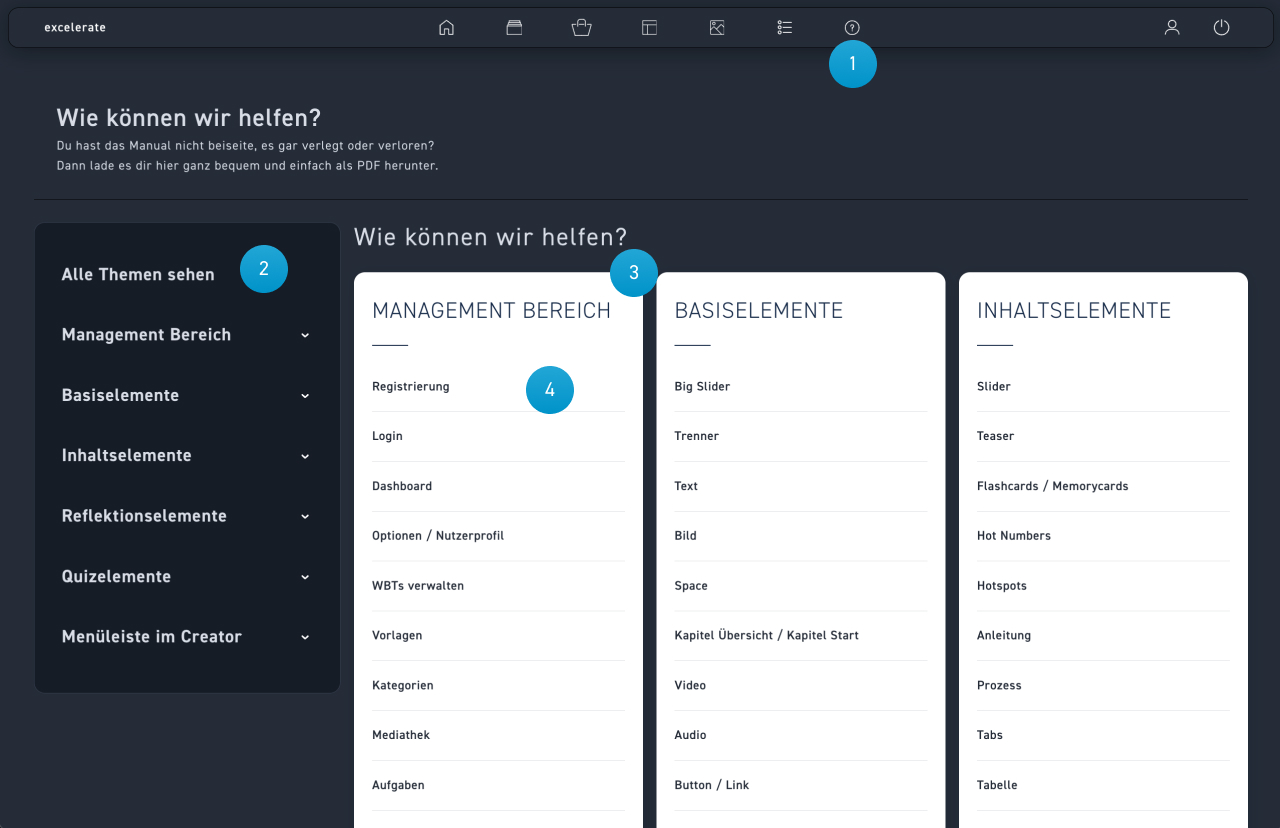The width and height of the screenshot is (1280, 828).
Task: Click the home icon in top navigation
Action: click(446, 28)
